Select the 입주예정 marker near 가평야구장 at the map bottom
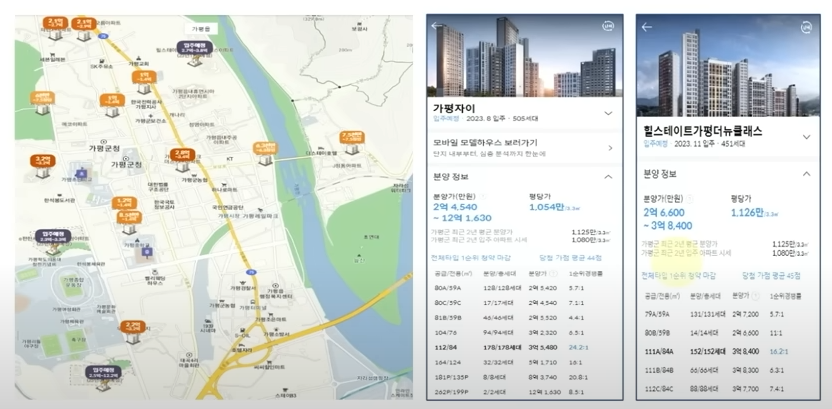832x409 pixels. click(x=103, y=377)
